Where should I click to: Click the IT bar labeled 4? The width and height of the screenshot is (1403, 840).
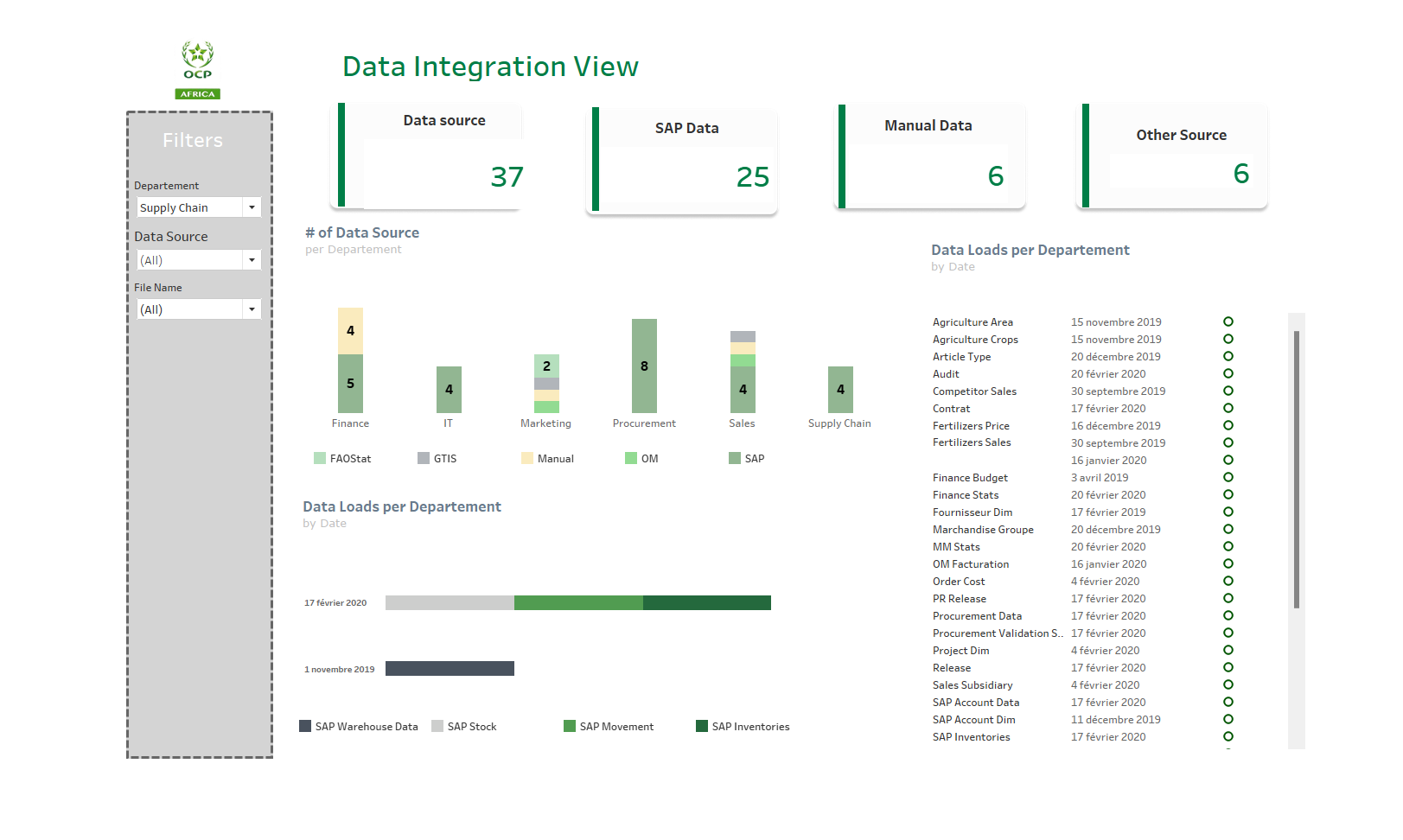[x=449, y=390]
